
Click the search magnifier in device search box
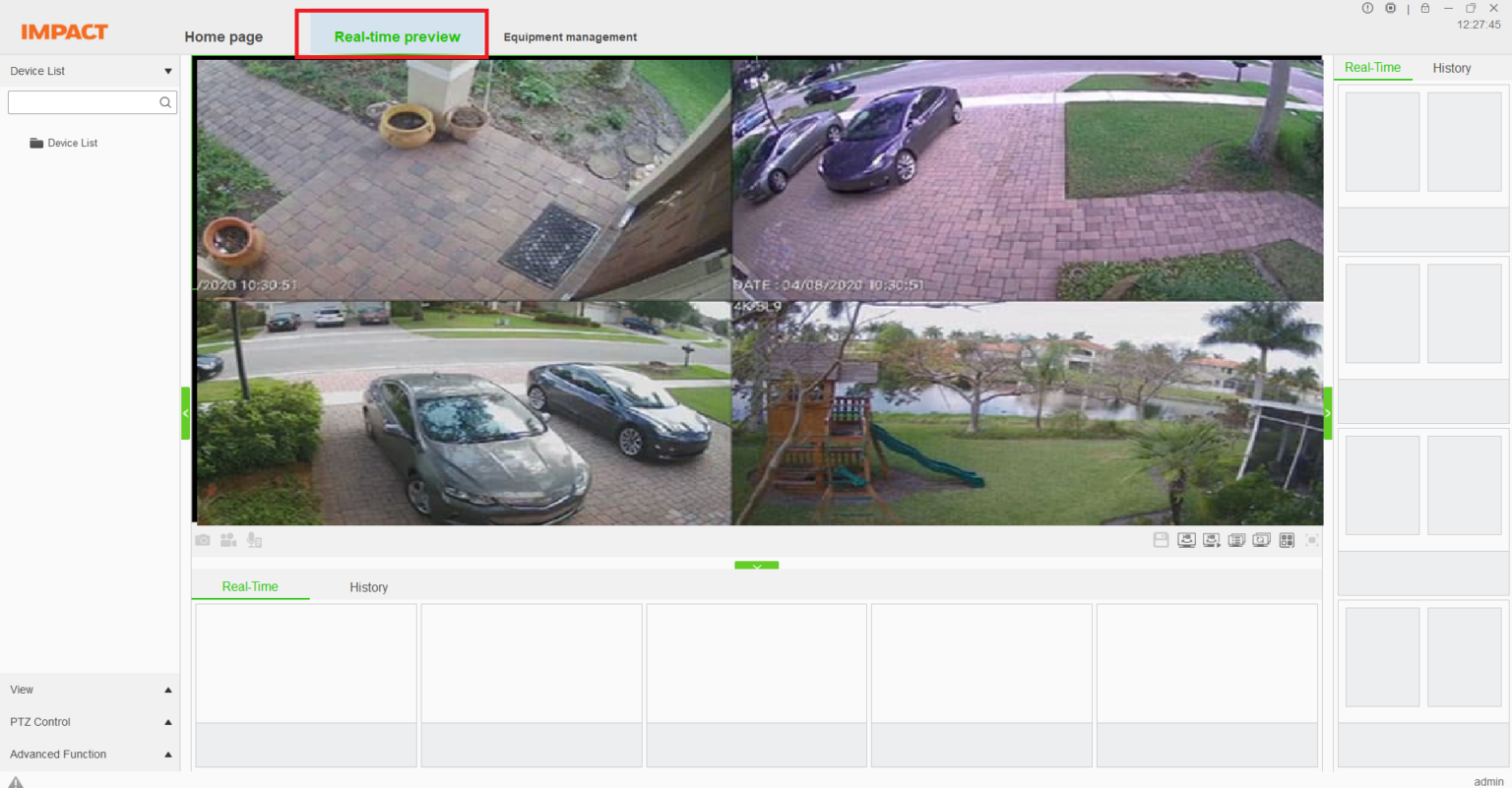point(165,102)
